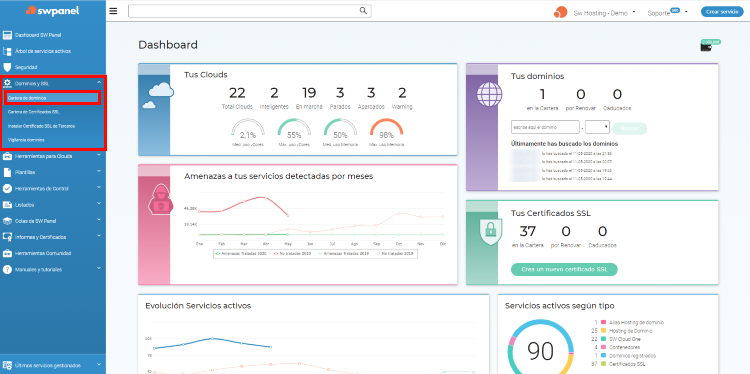The height and width of the screenshot is (374, 750).
Task: Click the Dominios registrados blue legend swatch
Action: [x=604, y=356]
